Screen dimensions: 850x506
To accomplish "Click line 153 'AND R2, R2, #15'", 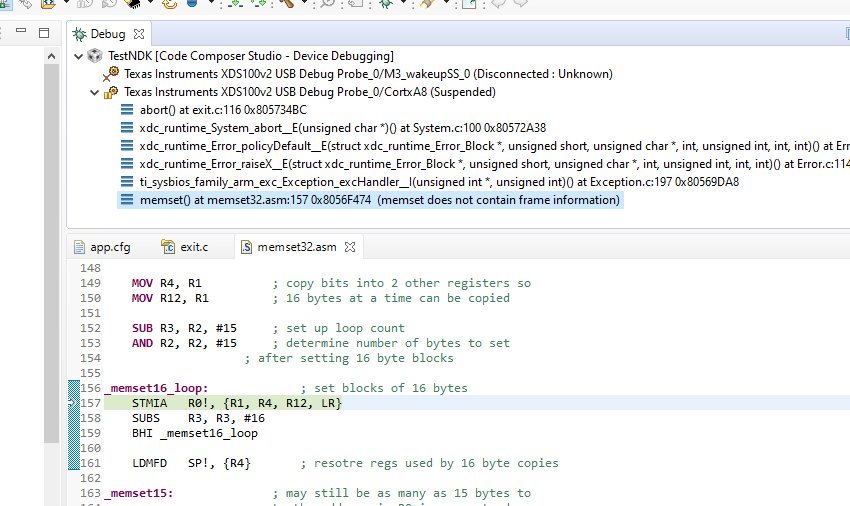I will click(184, 343).
